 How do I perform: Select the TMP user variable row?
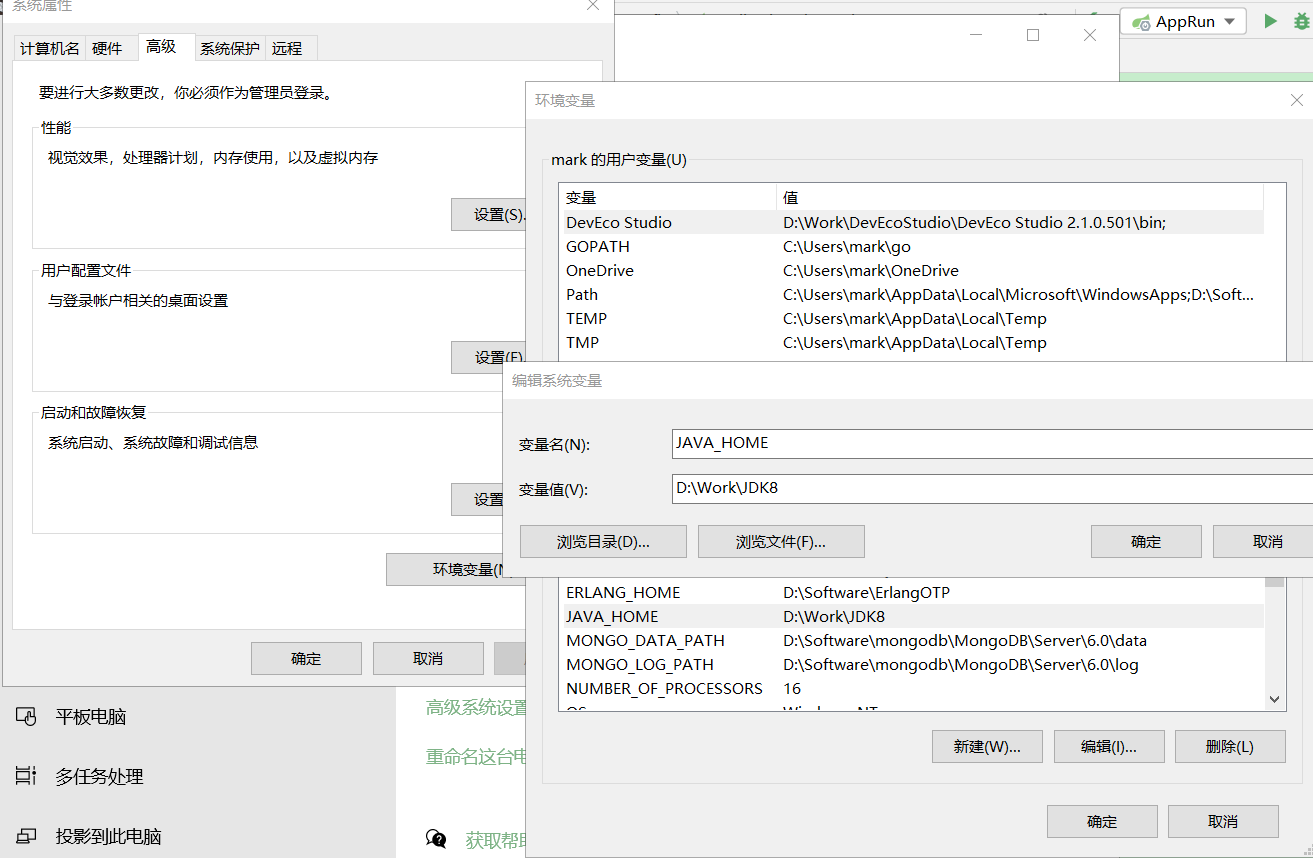[x=912, y=342]
